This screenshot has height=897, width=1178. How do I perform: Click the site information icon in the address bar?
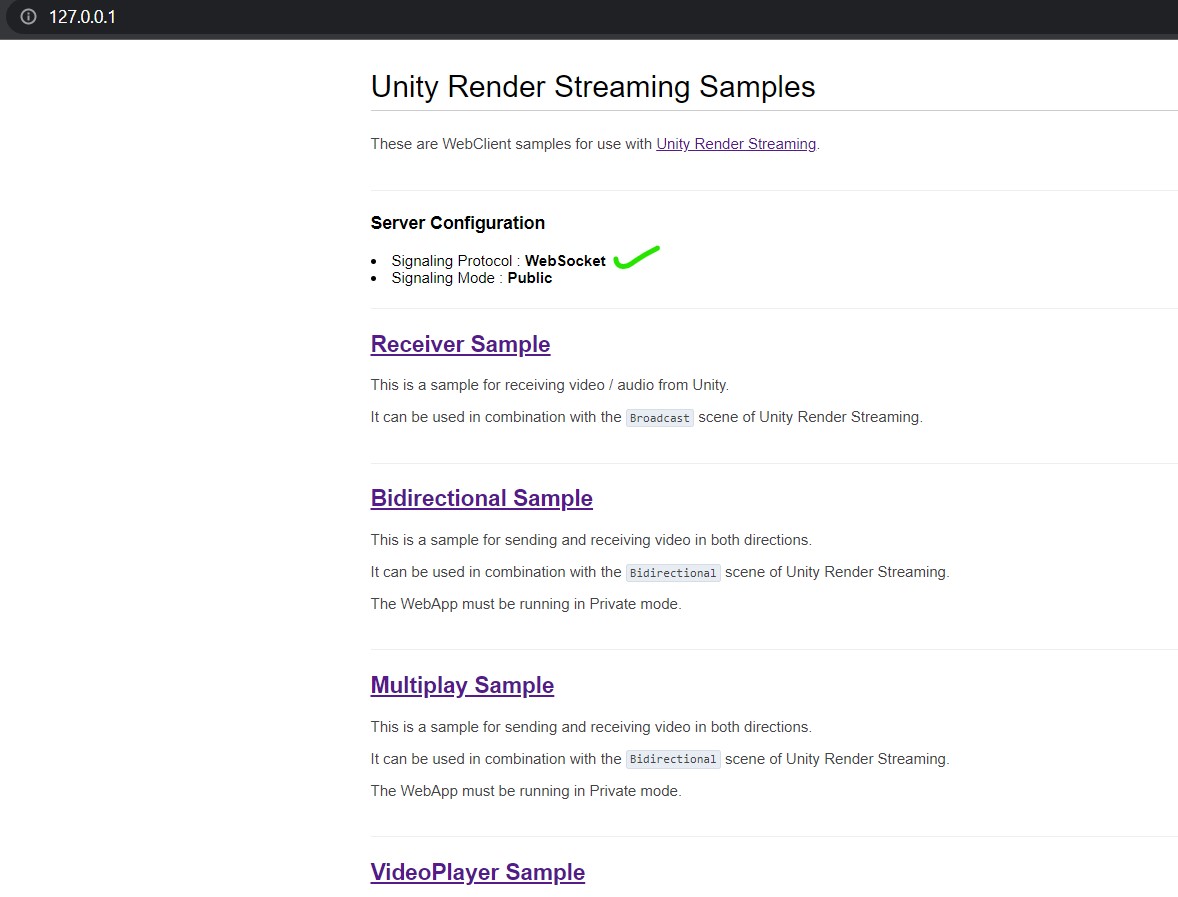point(27,16)
